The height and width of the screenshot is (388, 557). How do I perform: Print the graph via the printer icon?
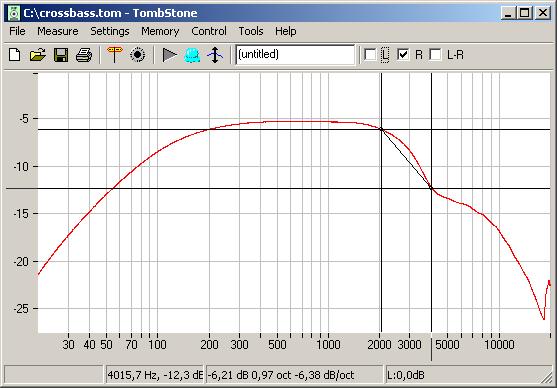click(84, 55)
